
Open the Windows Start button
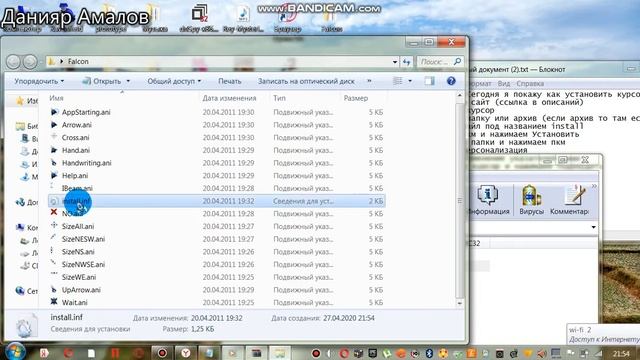tap(15, 351)
